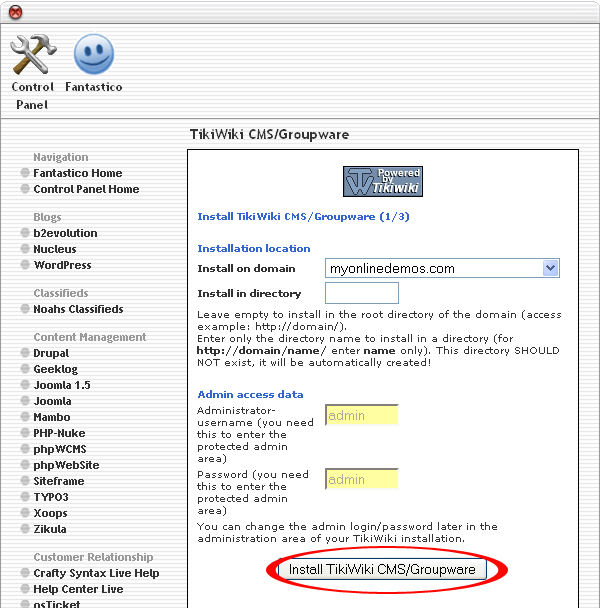Focus the admin Password field

tap(362, 479)
